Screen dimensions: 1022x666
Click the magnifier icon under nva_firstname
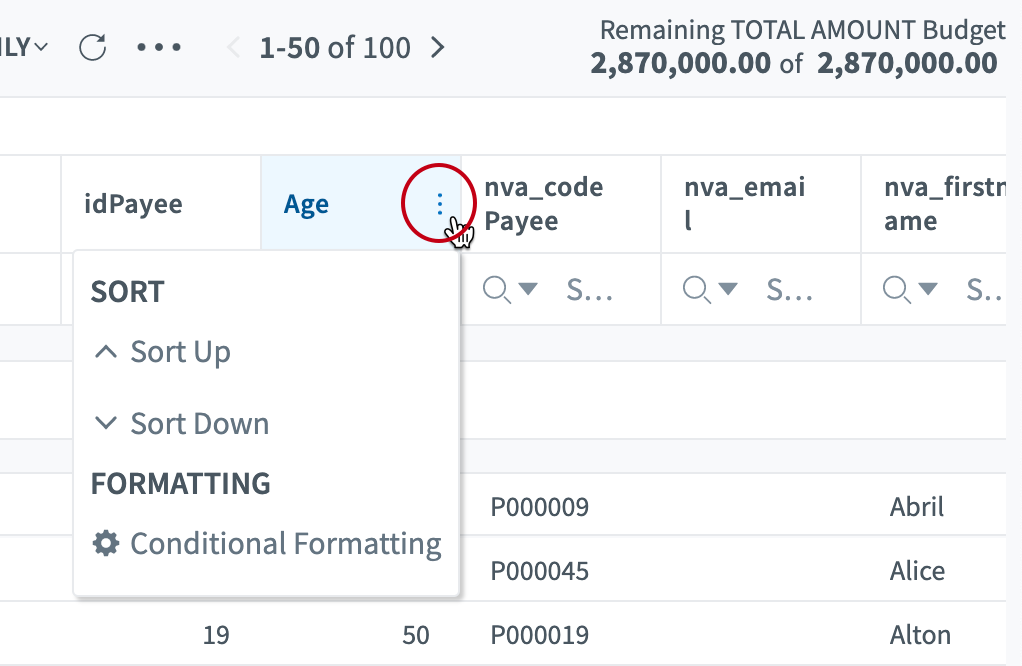(896, 289)
